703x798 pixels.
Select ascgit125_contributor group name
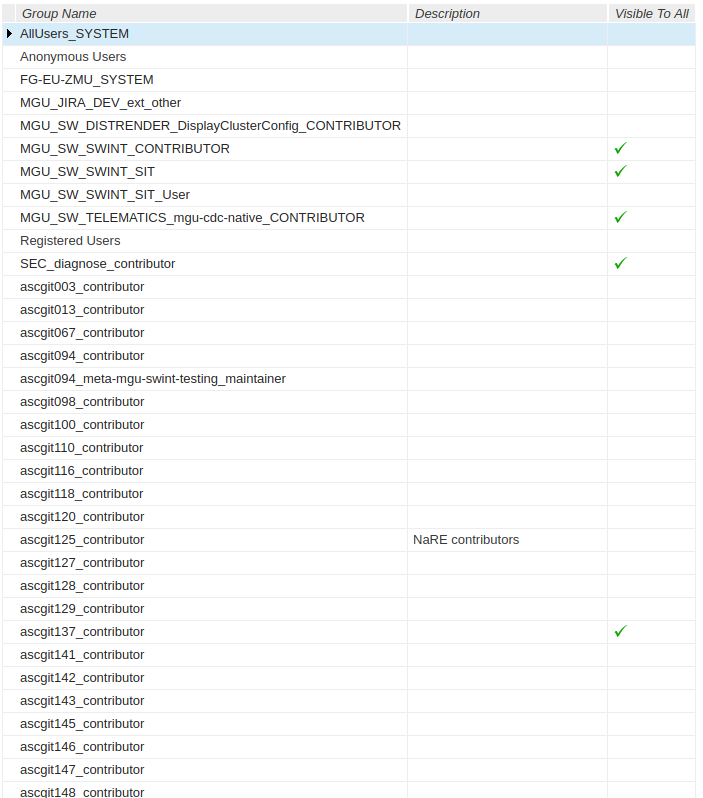pyautogui.click(x=82, y=539)
